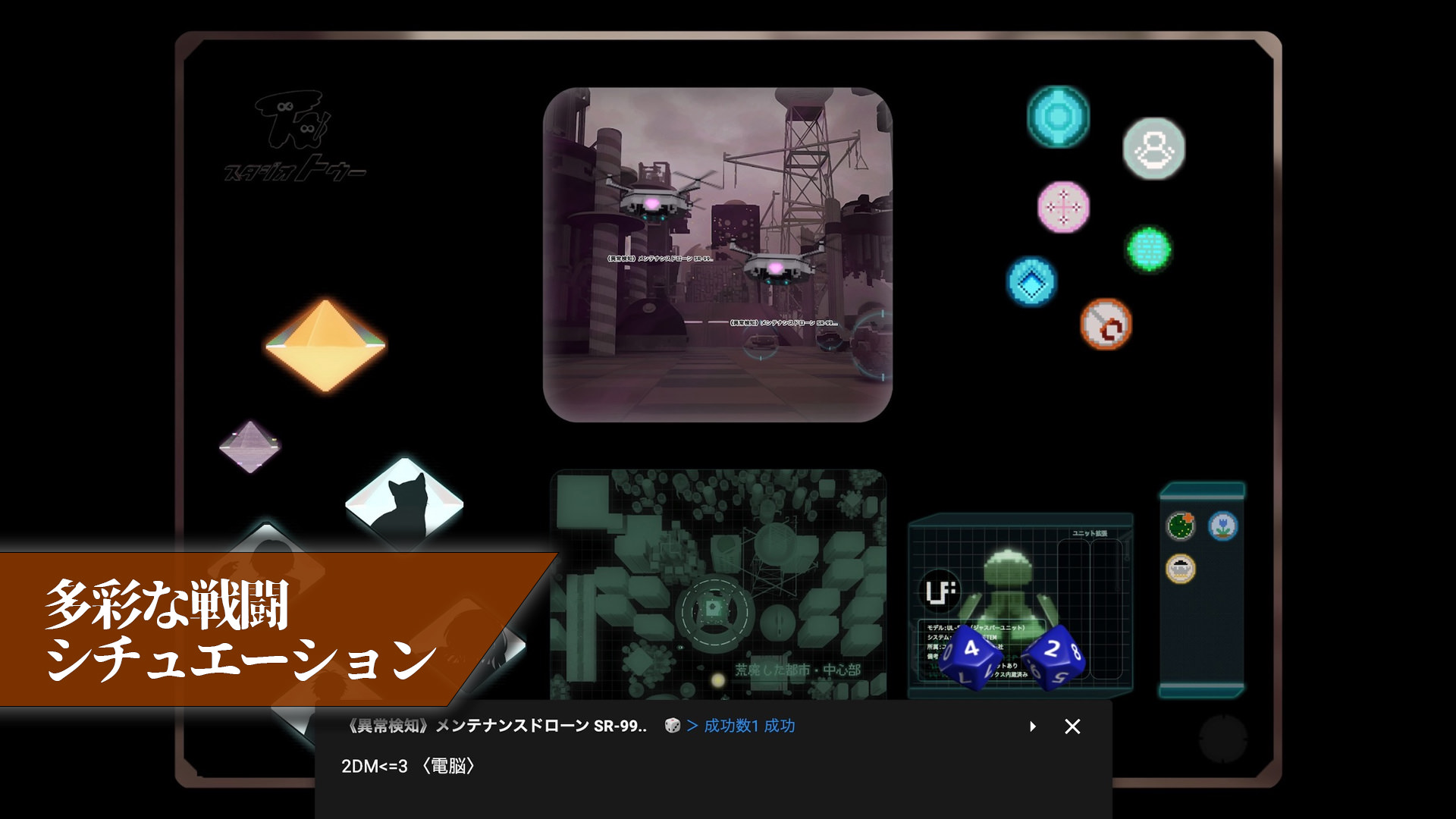Viewport: 1456px width, 819px height.
Task: Click the green radar token with plus
Action: [1181, 526]
